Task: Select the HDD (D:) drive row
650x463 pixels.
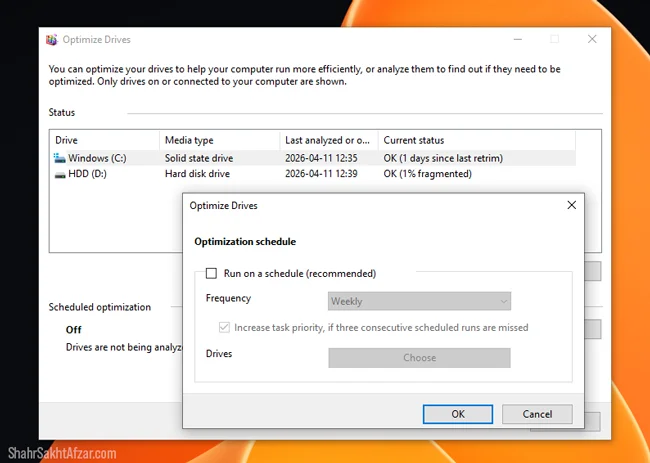Action: click(x=314, y=174)
